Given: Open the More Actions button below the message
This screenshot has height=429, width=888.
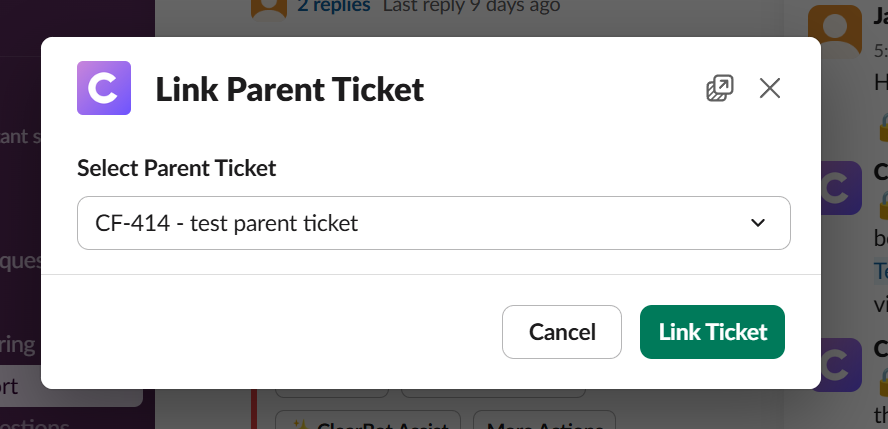Looking at the screenshot, I should tap(544, 422).
